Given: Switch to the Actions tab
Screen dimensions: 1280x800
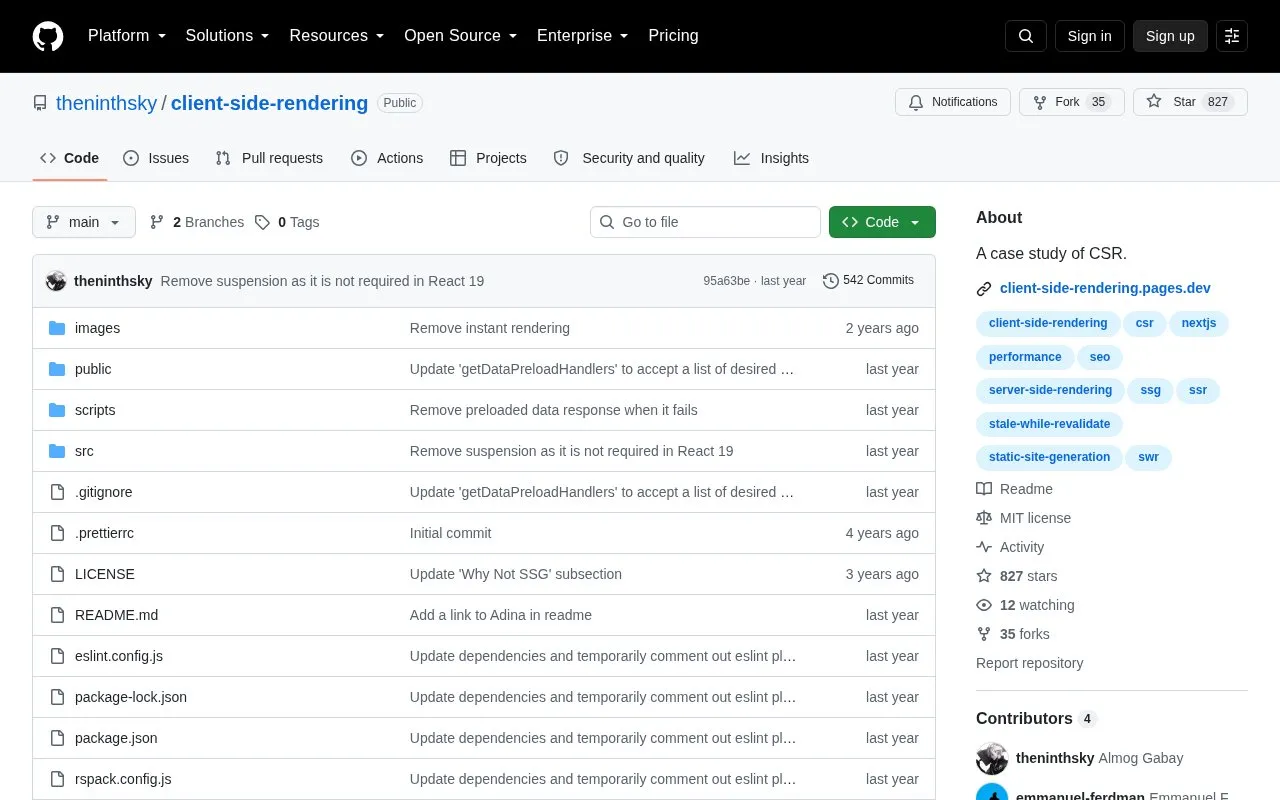Looking at the screenshot, I should 387,158.
